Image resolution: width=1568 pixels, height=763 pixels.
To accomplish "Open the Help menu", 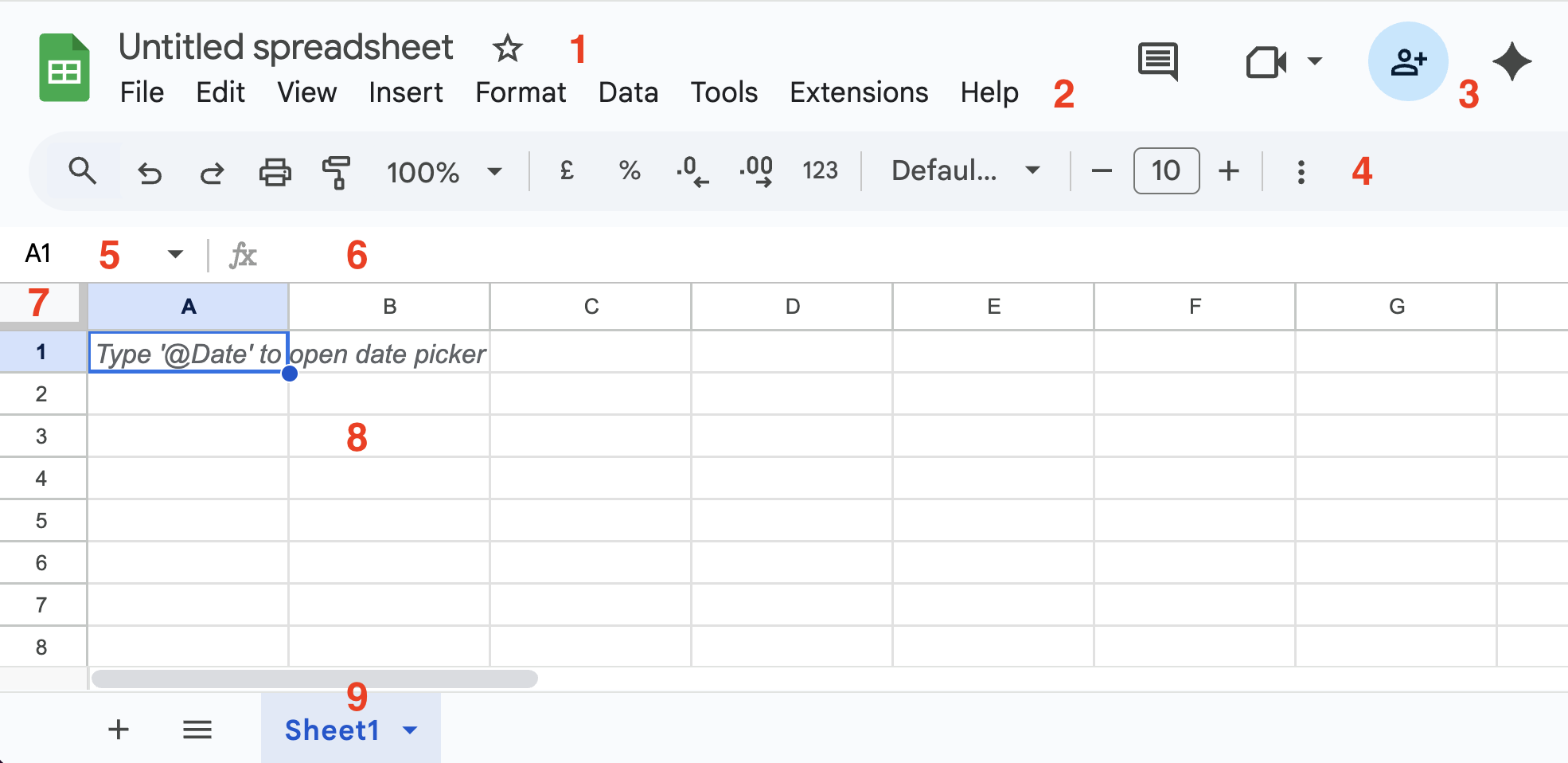I will pyautogui.click(x=989, y=92).
